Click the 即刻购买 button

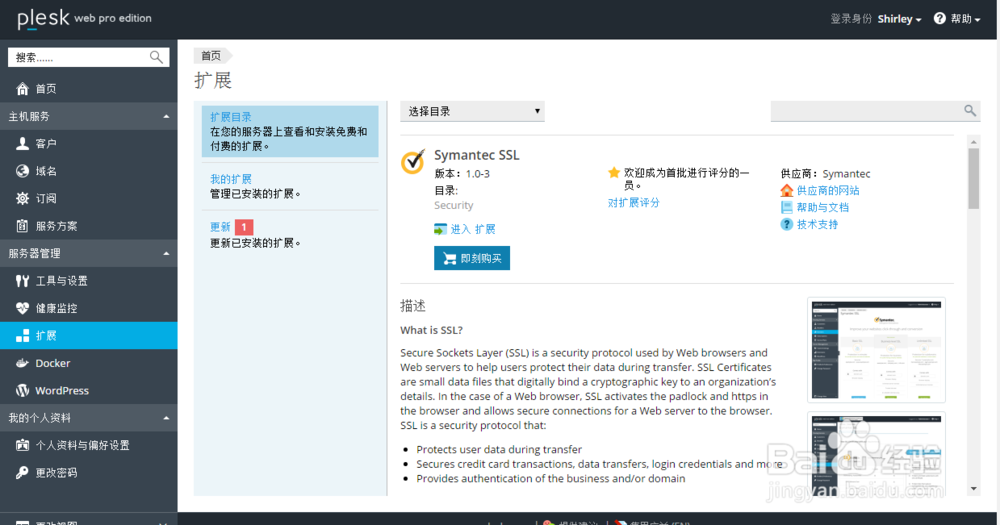click(472, 258)
